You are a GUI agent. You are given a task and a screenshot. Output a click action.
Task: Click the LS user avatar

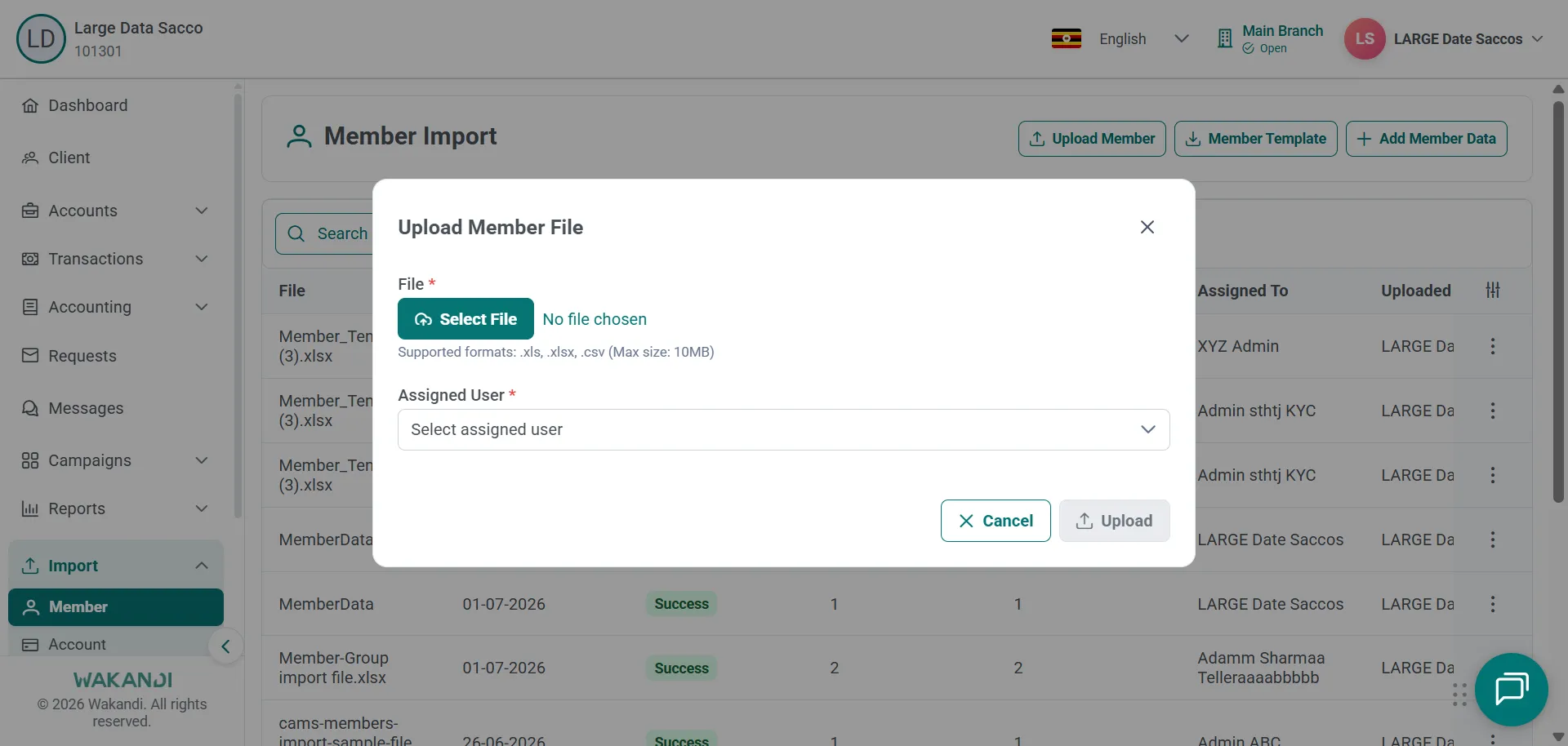pos(1365,38)
